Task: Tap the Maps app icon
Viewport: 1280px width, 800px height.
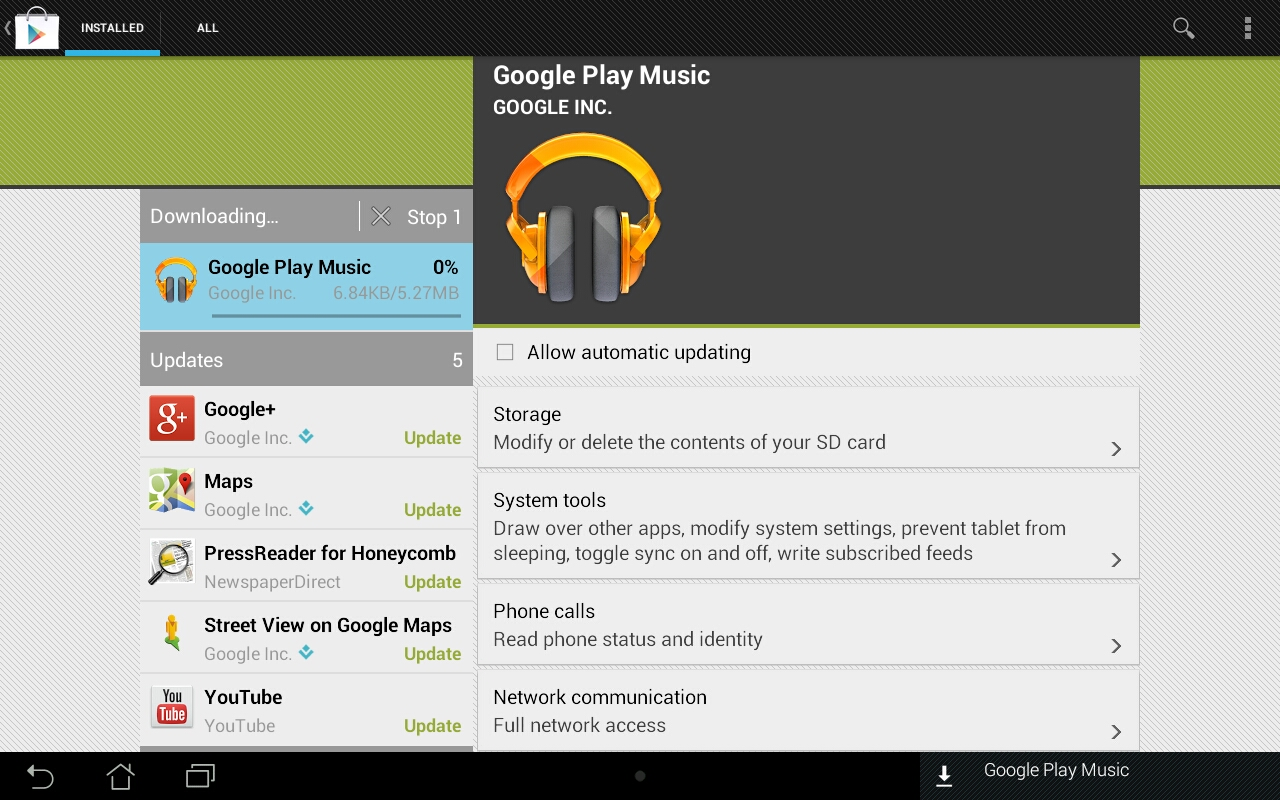Action: (x=172, y=490)
